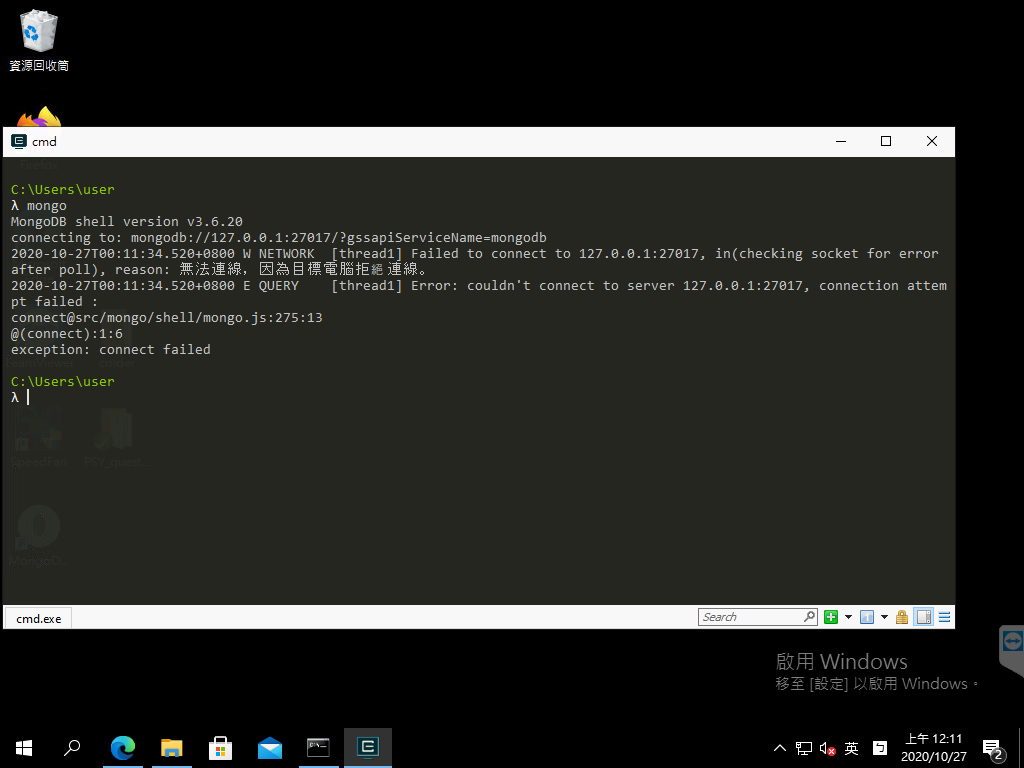Minimize the cmd window
Image resolution: width=1024 pixels, height=768 pixels.
click(841, 141)
